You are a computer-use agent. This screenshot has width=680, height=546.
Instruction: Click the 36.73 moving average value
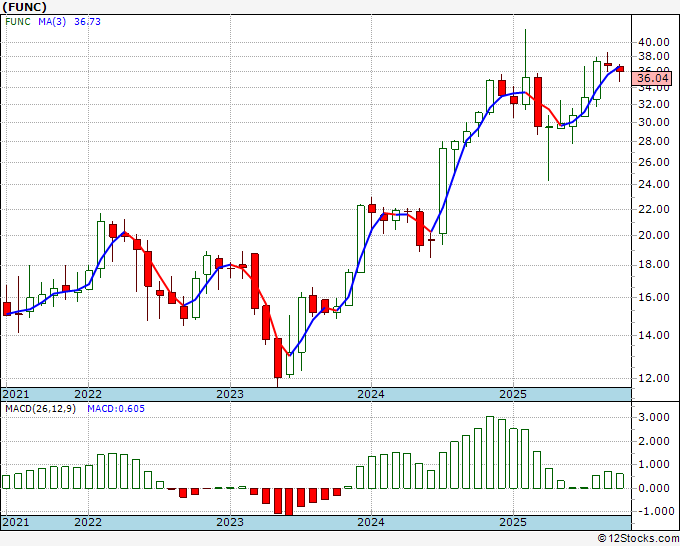point(87,22)
